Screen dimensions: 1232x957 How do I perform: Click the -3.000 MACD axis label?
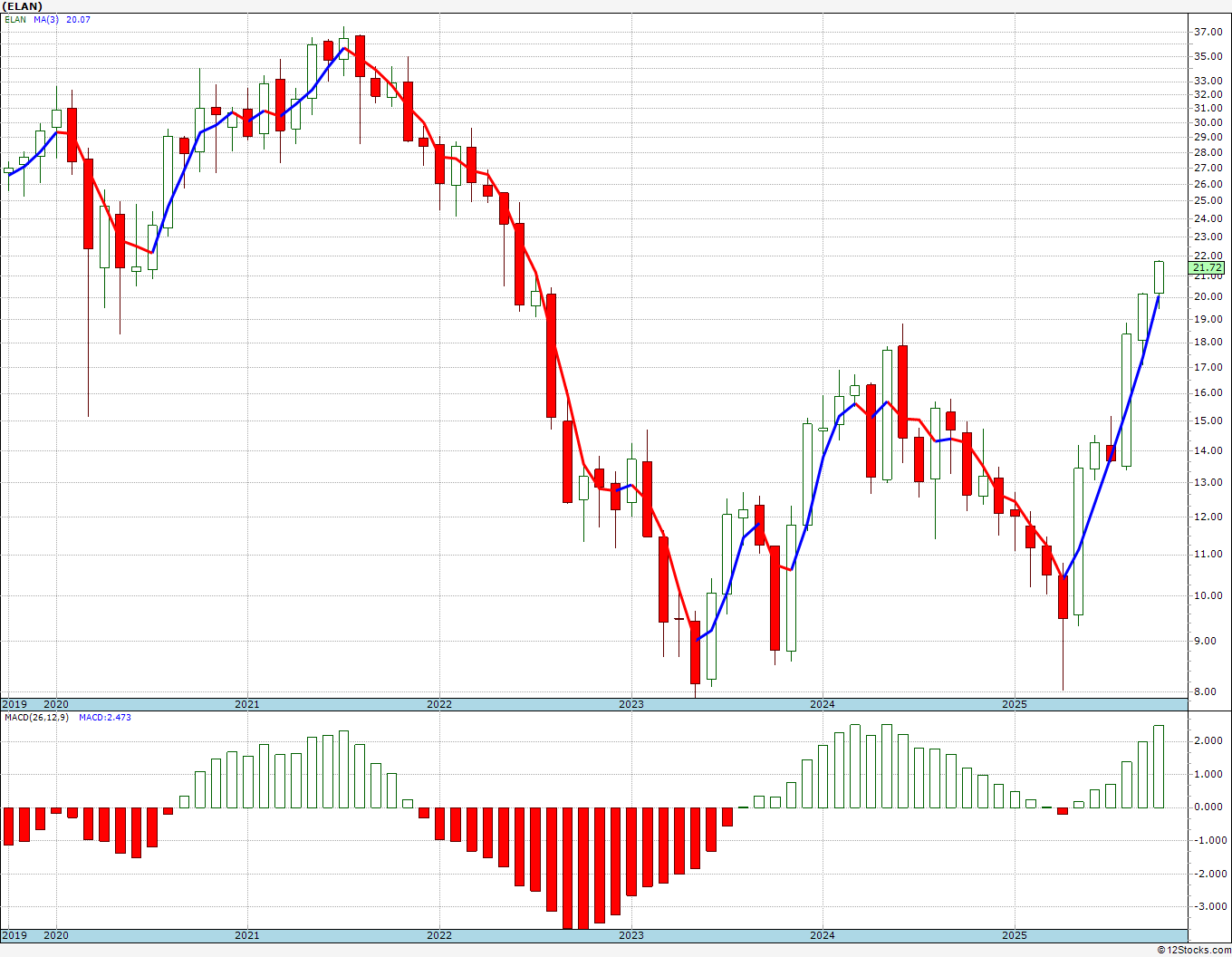(x=1207, y=906)
